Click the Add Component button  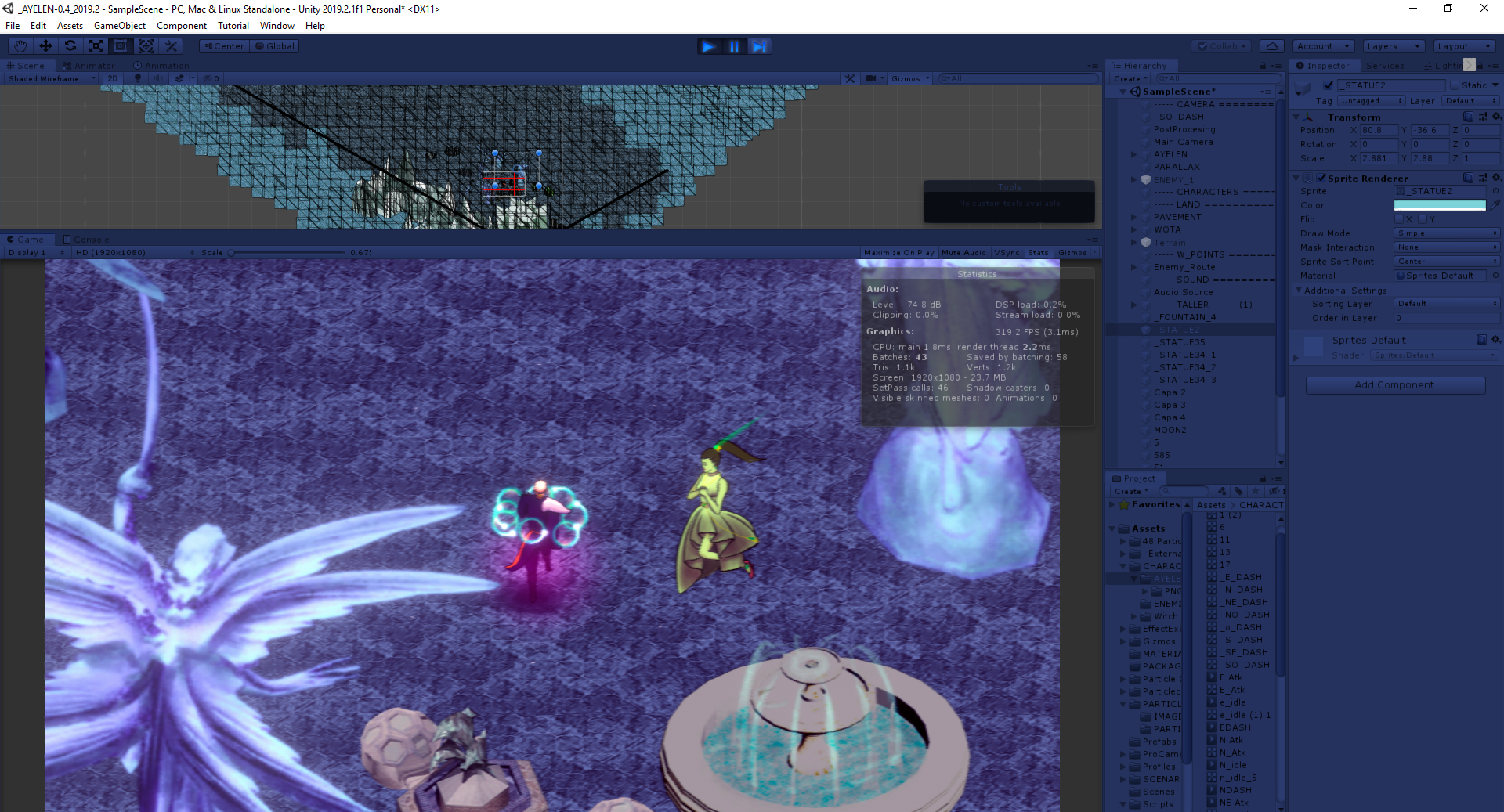coord(1395,384)
